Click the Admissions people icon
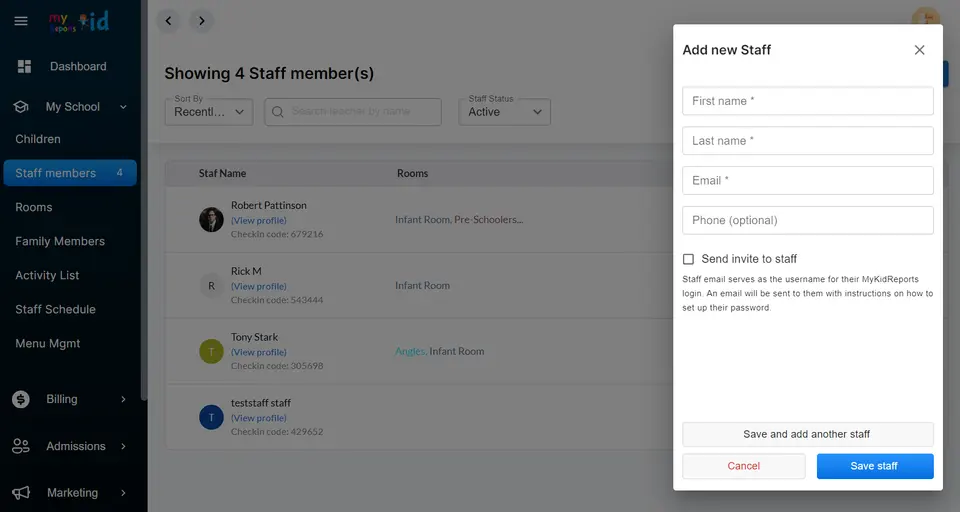 click(21, 446)
